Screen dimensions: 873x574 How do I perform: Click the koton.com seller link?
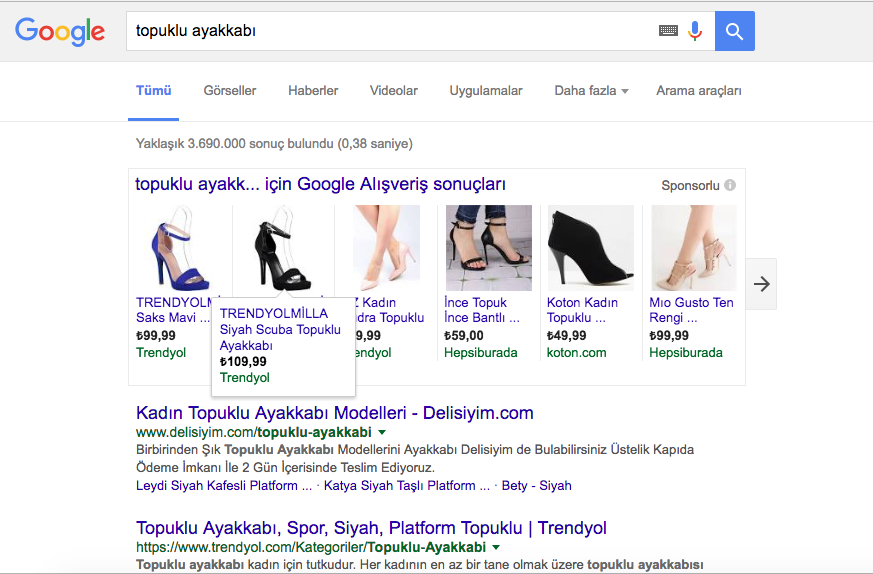[576, 352]
